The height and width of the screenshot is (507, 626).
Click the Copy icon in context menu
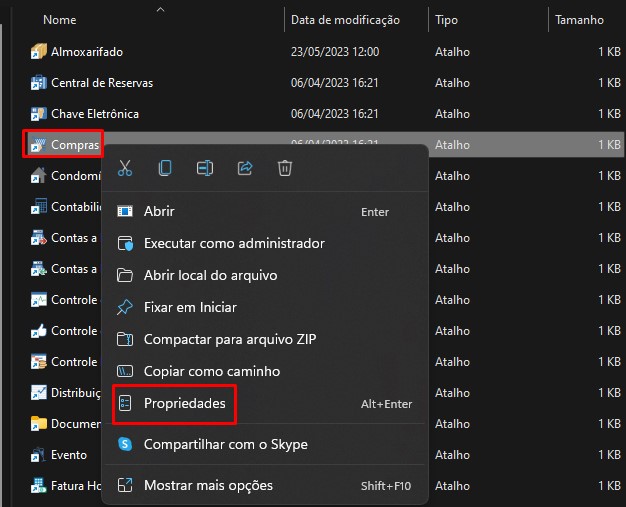point(165,168)
